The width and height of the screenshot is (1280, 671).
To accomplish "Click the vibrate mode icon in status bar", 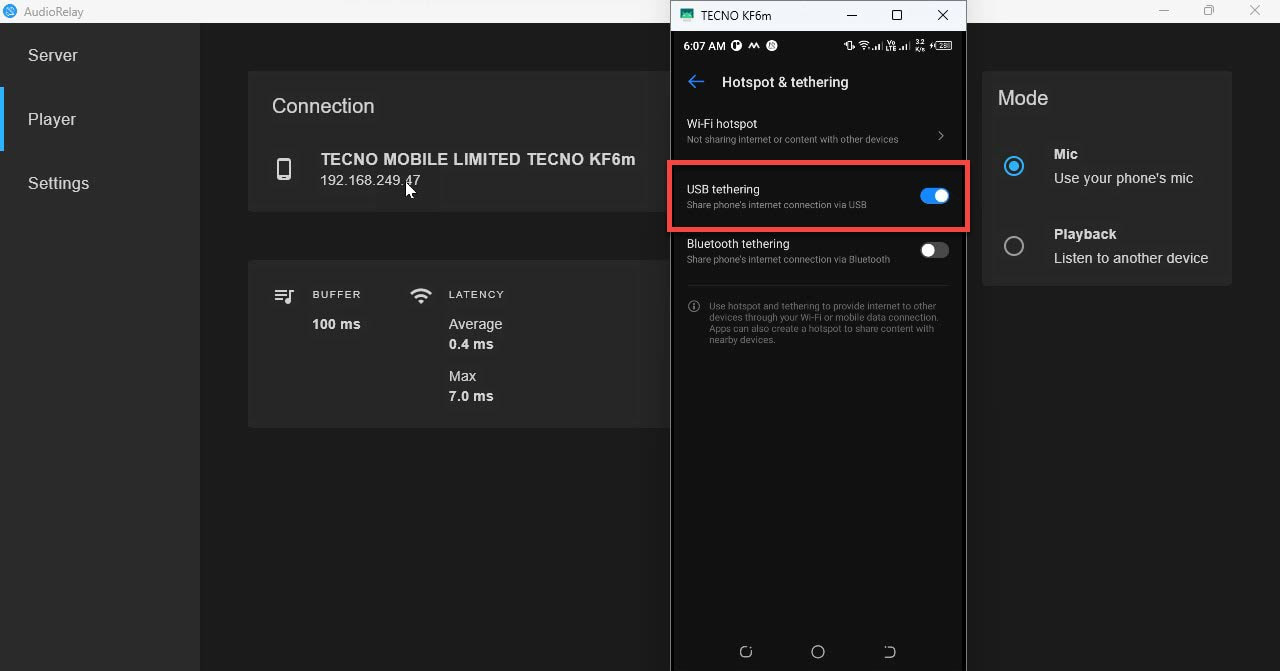I will (849, 46).
